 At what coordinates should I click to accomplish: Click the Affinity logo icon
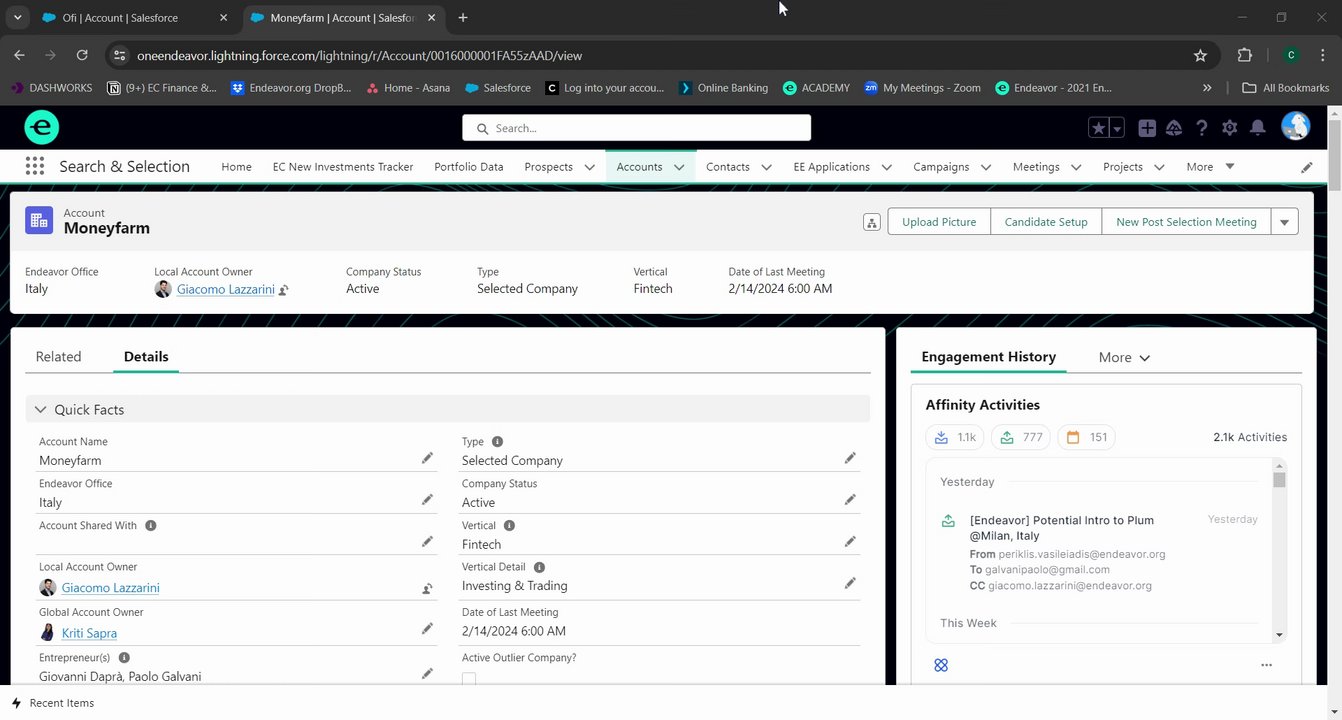click(x=941, y=665)
